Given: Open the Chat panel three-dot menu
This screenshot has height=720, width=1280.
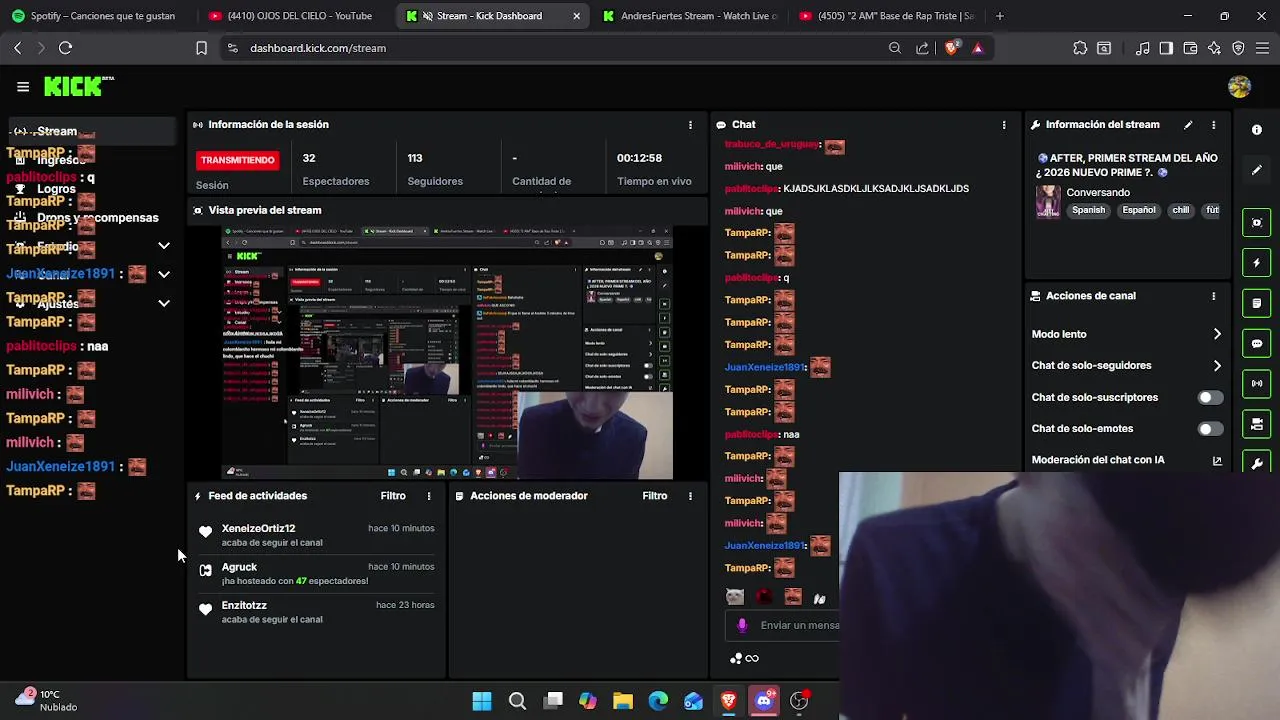Looking at the screenshot, I should (1004, 125).
